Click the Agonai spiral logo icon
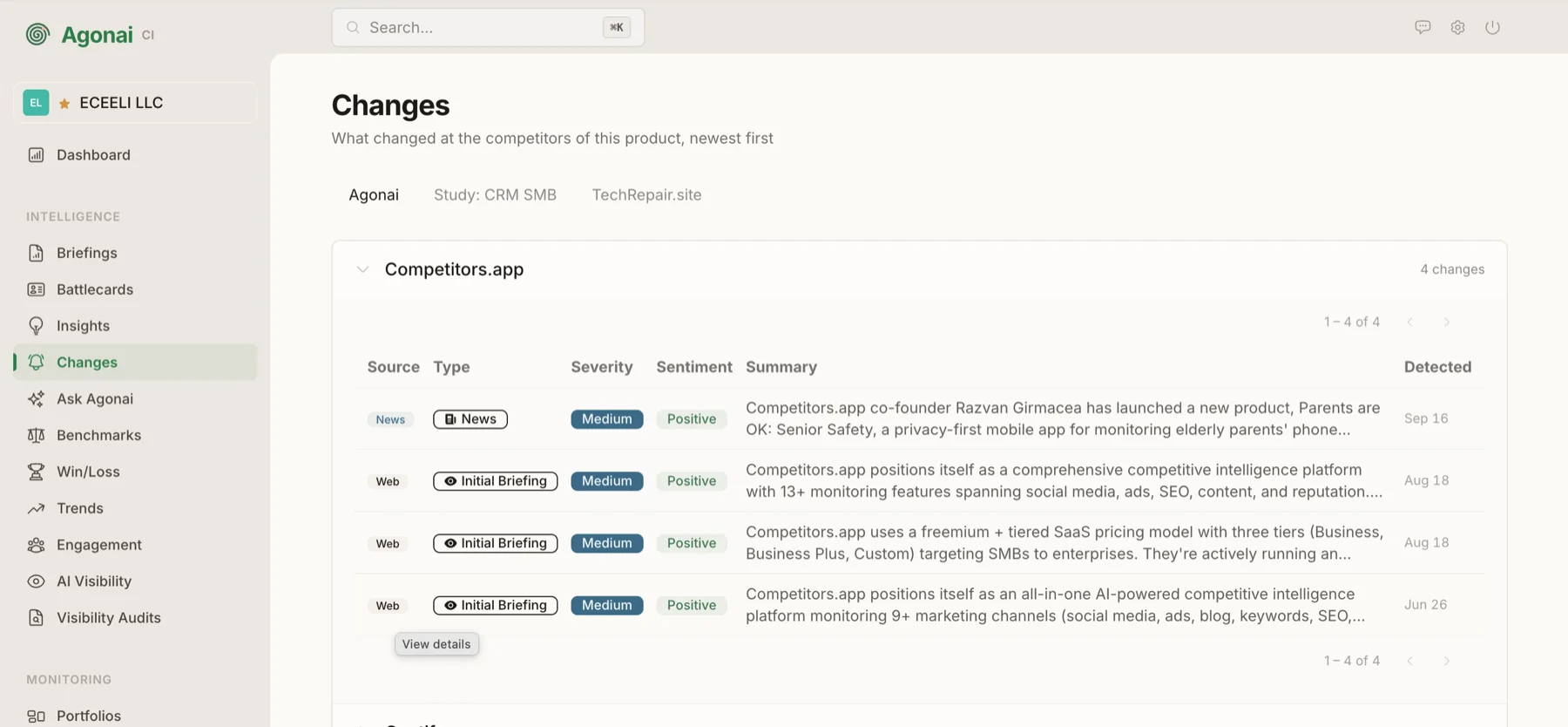Image resolution: width=1568 pixels, height=727 pixels. (x=37, y=34)
